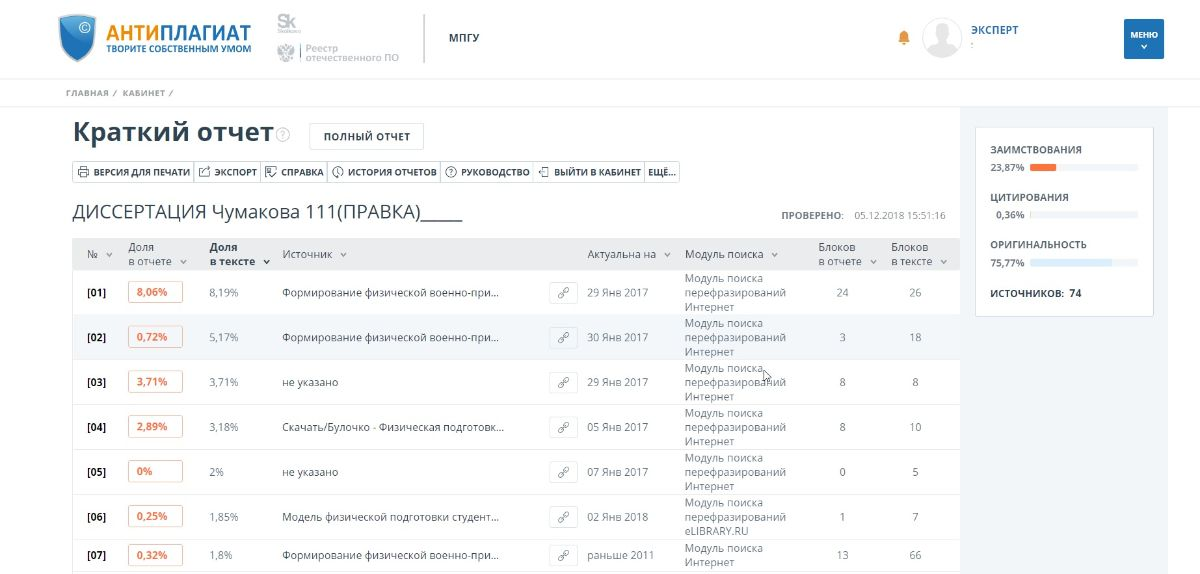Click the Заимствования orange progress bar
This screenshot has width=1200, height=574.
coord(1043,167)
